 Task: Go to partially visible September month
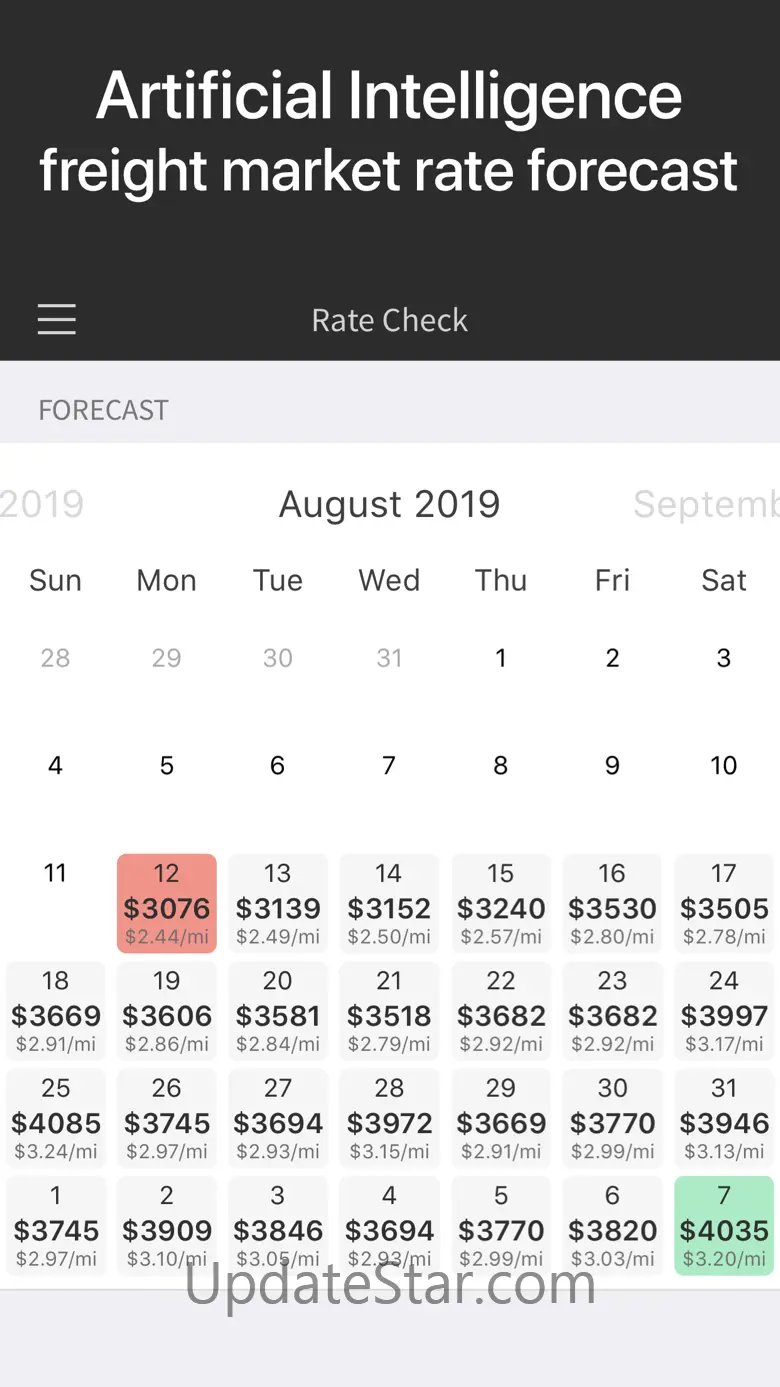point(706,504)
